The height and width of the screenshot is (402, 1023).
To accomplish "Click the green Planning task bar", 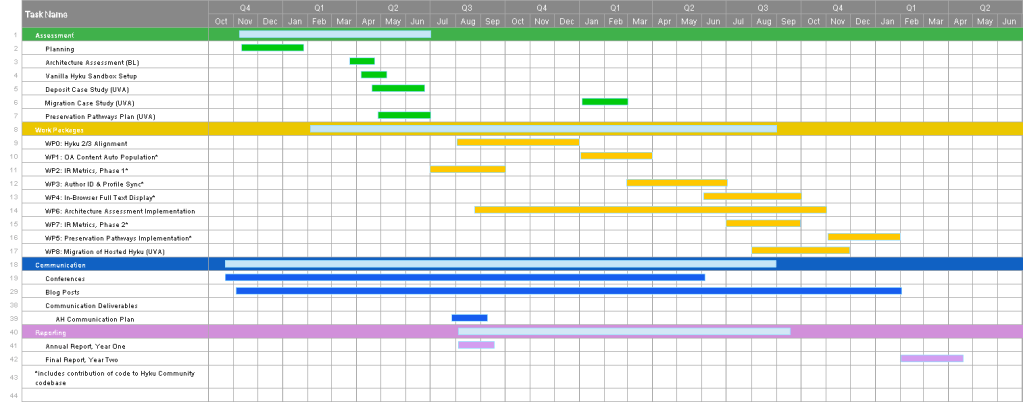I will [x=272, y=48].
